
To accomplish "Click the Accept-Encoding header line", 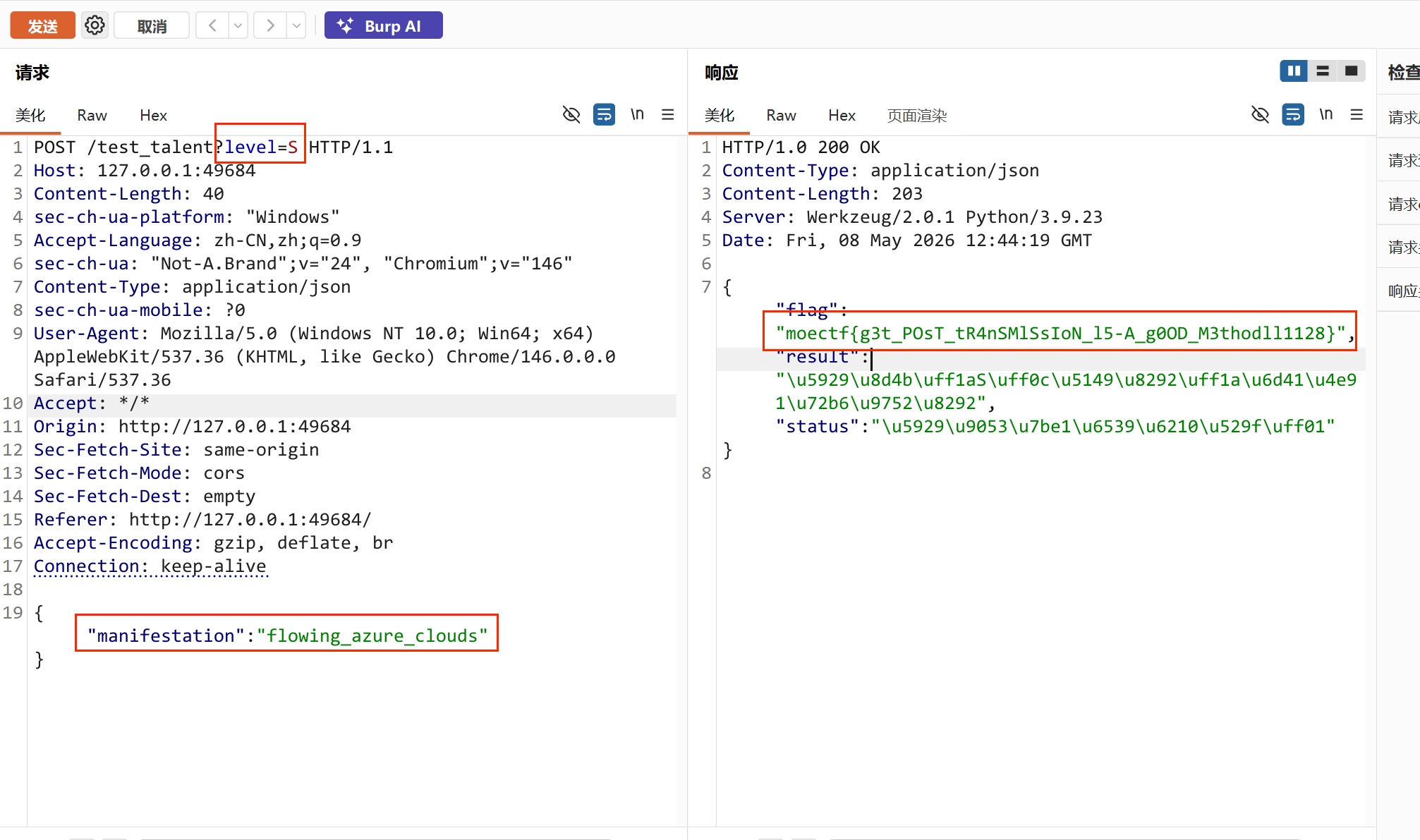I will click(214, 542).
